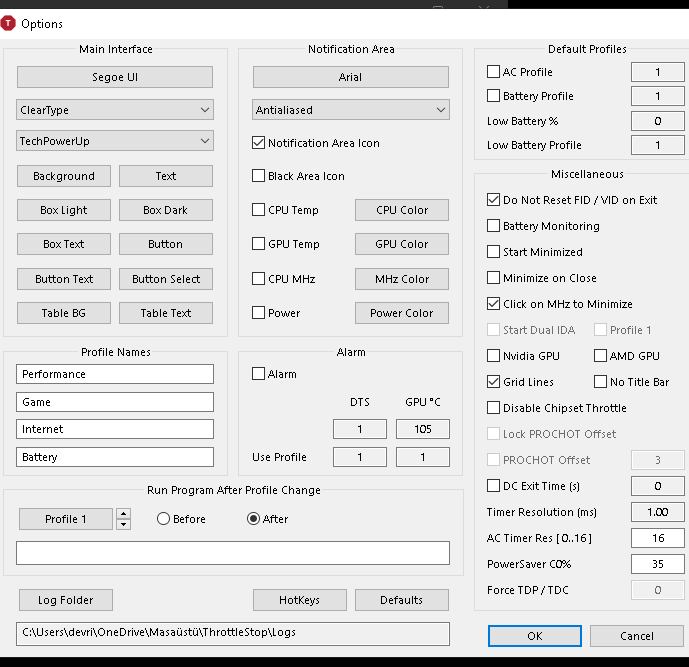Set the Table BG color
Image resolution: width=689 pixels, height=667 pixels.
click(x=64, y=313)
